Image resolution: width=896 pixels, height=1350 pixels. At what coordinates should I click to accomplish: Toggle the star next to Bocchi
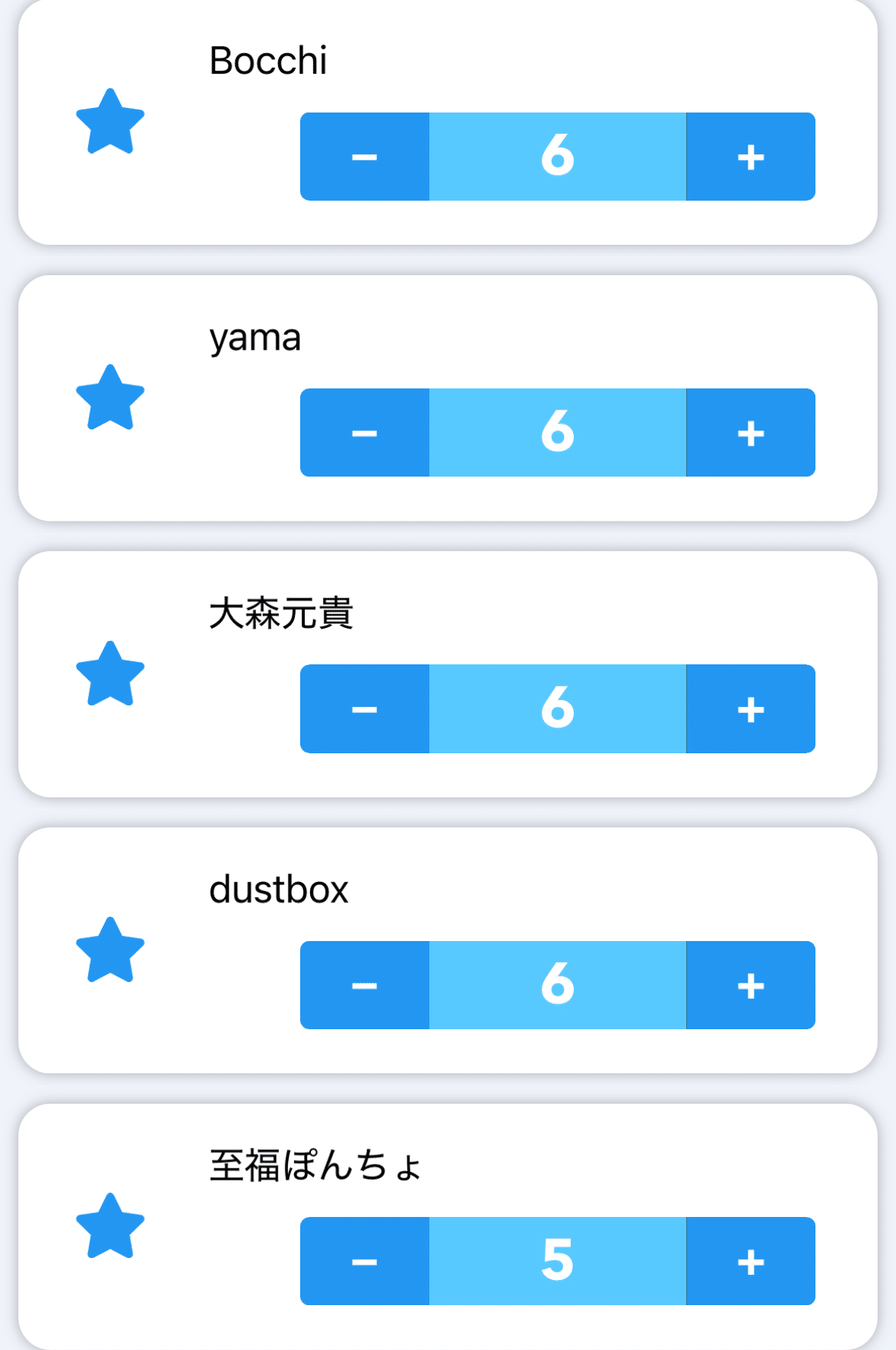(110, 122)
